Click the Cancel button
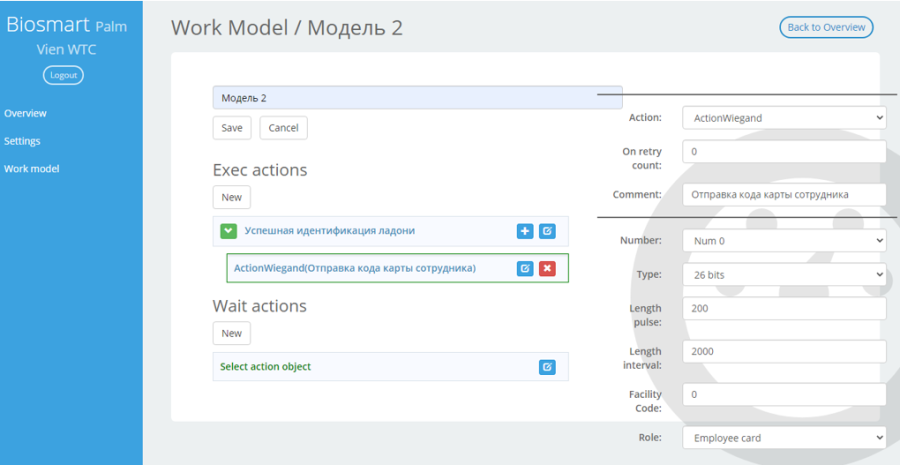Screen dimensions: 900x465 (x=284, y=127)
